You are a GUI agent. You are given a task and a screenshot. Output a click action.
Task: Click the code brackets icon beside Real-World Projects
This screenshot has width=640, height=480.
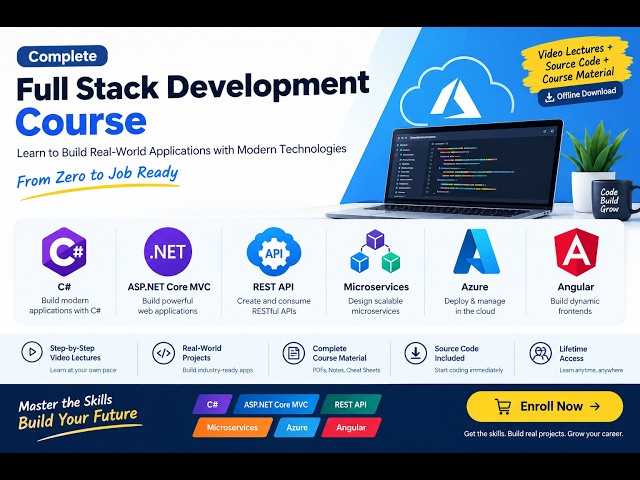(x=163, y=353)
